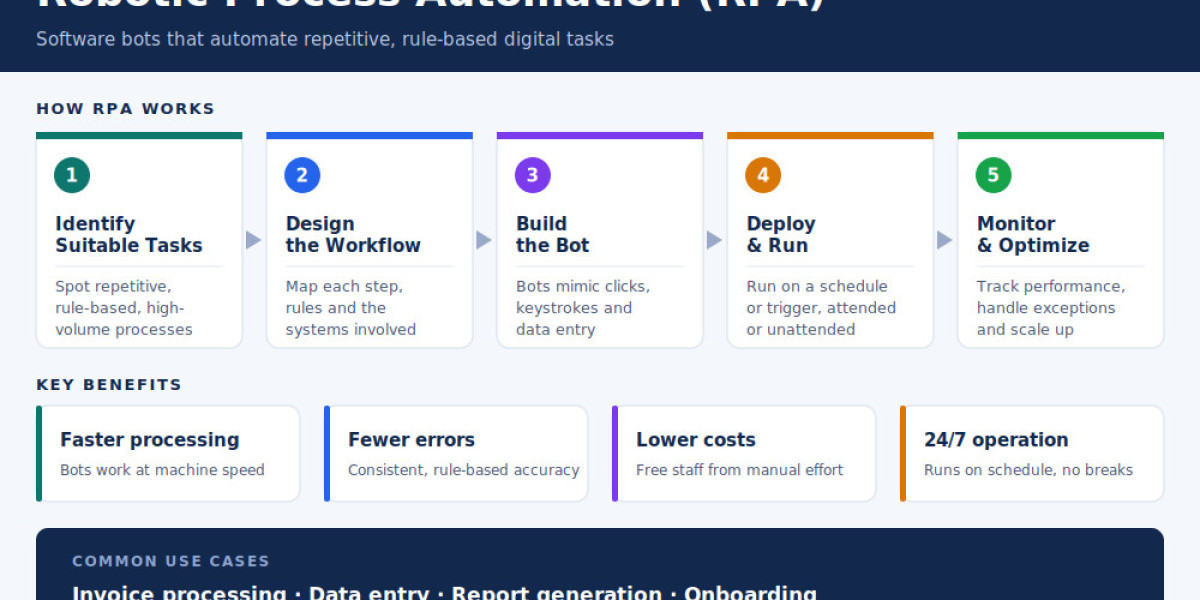This screenshot has width=1200, height=600.
Task: Click the Common Use Cases label
Action: [171, 562]
